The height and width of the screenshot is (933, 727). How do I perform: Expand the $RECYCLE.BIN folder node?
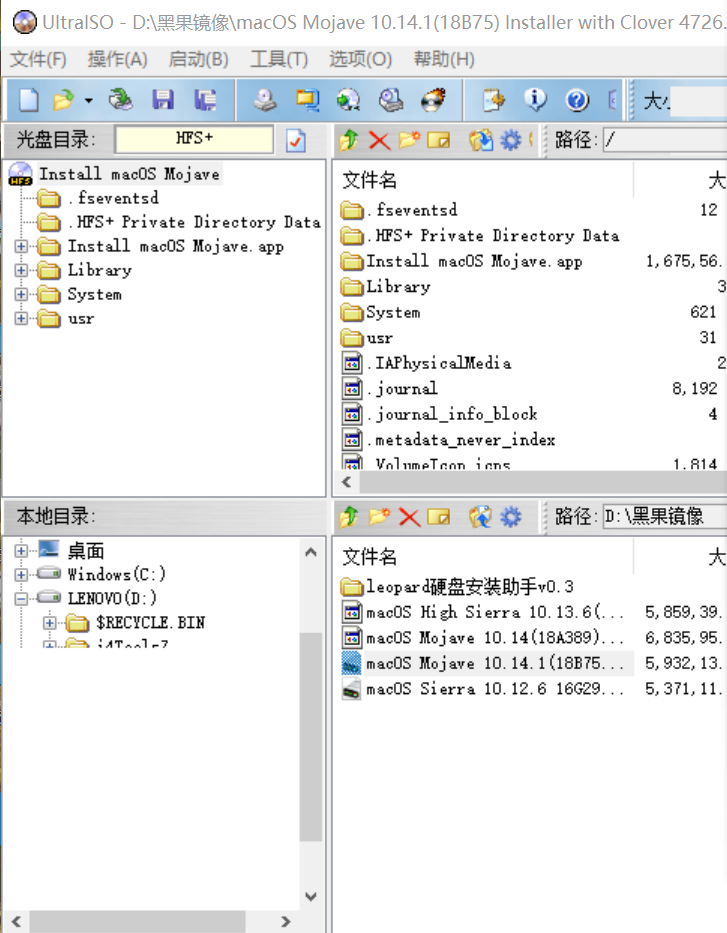(x=50, y=623)
